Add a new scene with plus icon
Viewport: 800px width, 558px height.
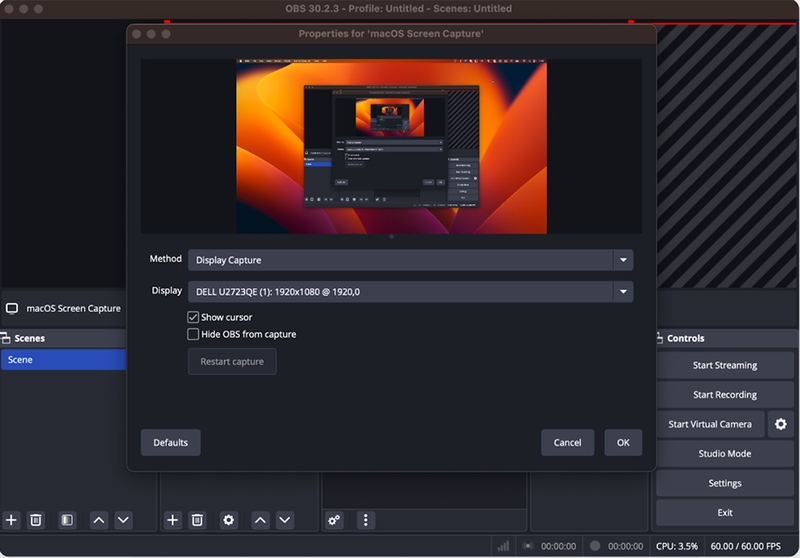point(11,520)
